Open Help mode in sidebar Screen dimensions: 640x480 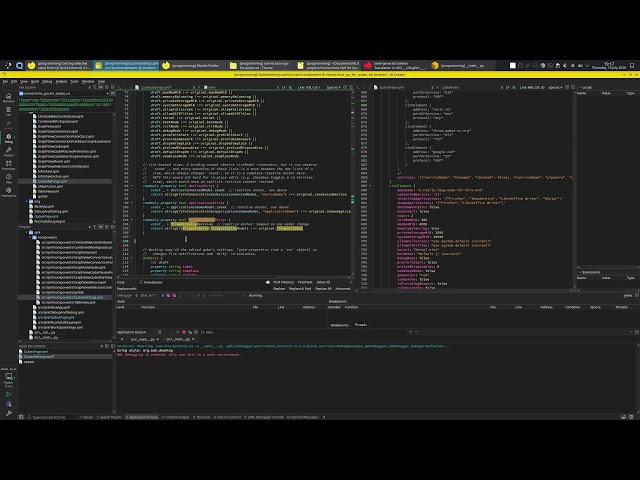click(9, 179)
